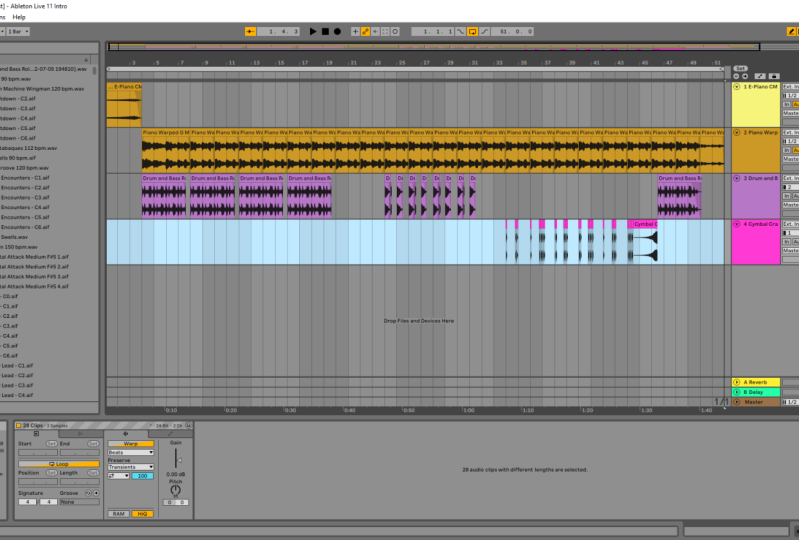
Task: Click the MIDI Arrangement Overdub plus icon
Action: point(355,32)
